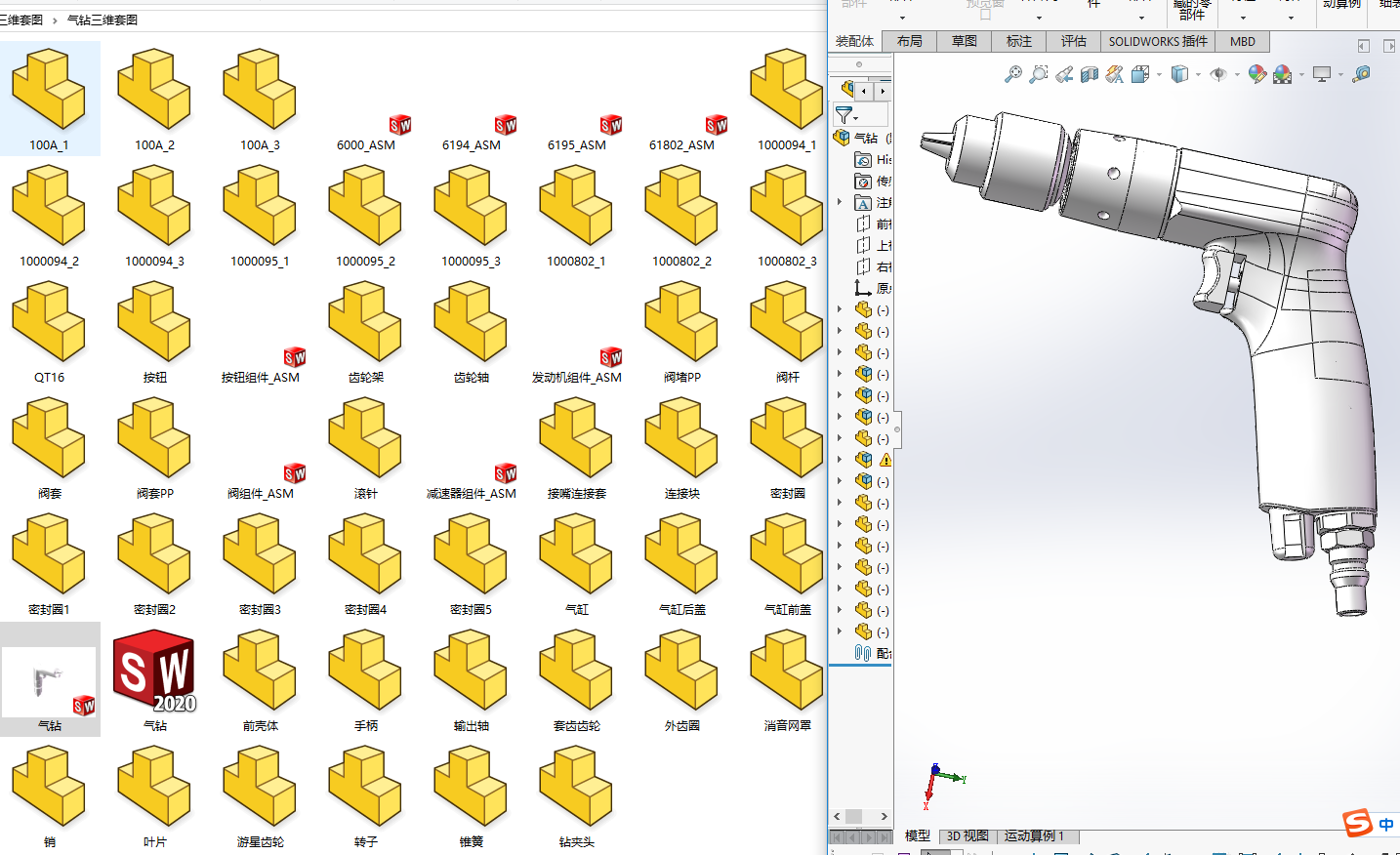The height and width of the screenshot is (855, 1400).
Task: Switch to the 草图 tab
Action: (x=964, y=41)
